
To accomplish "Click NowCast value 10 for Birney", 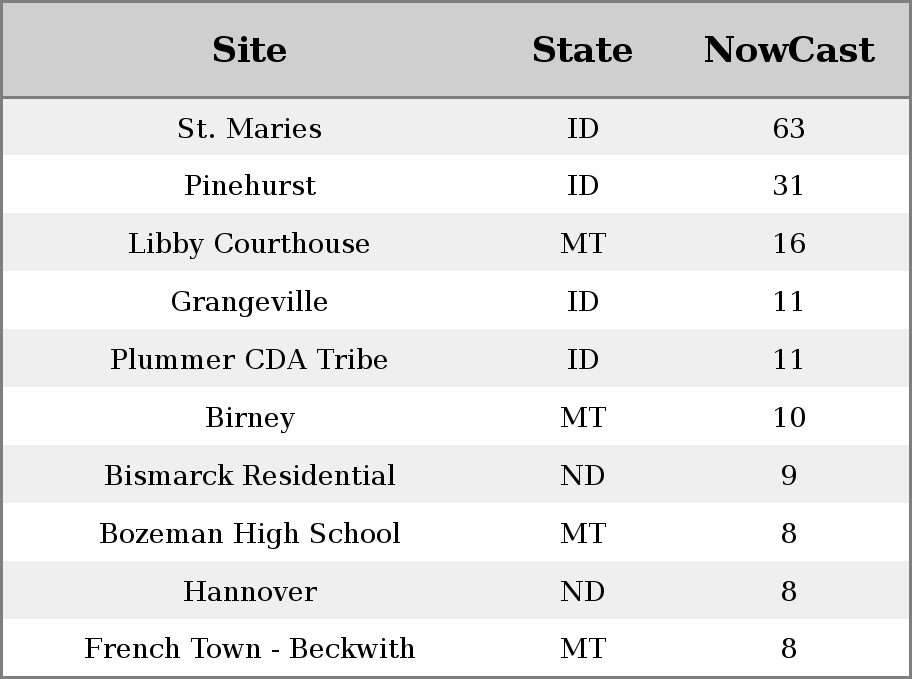I will tap(789, 417).
